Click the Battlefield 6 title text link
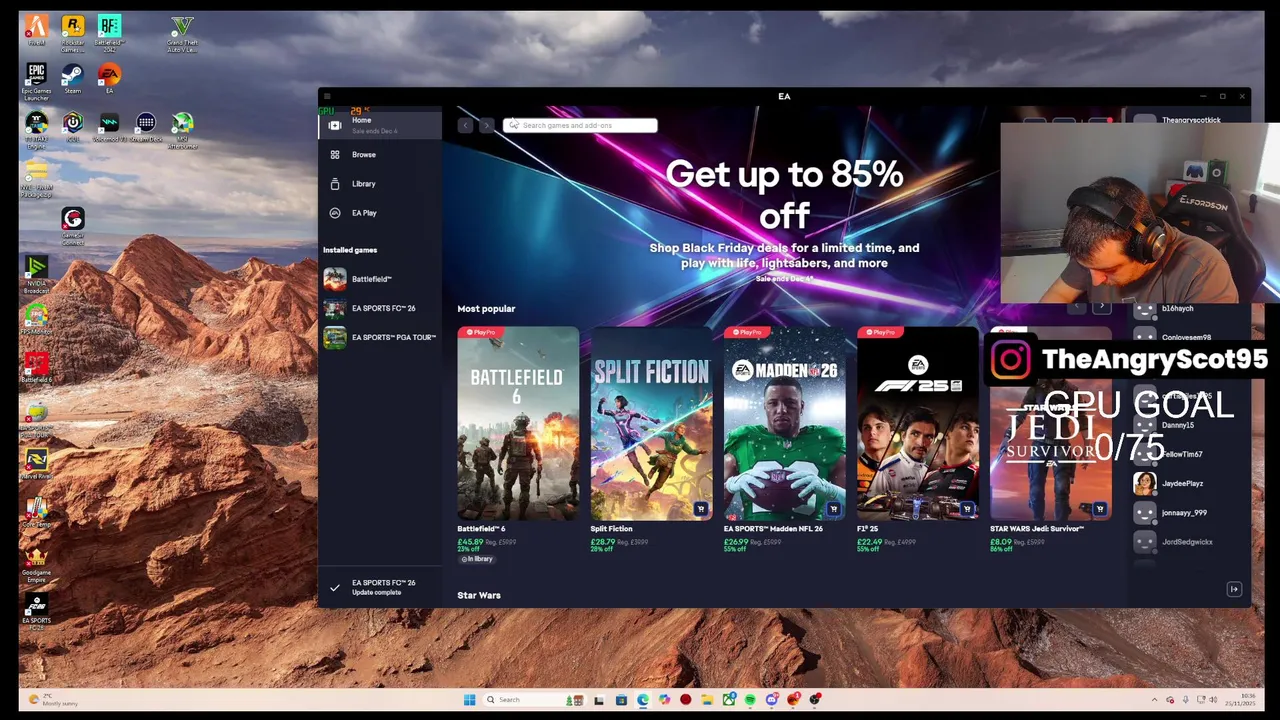 (x=481, y=529)
